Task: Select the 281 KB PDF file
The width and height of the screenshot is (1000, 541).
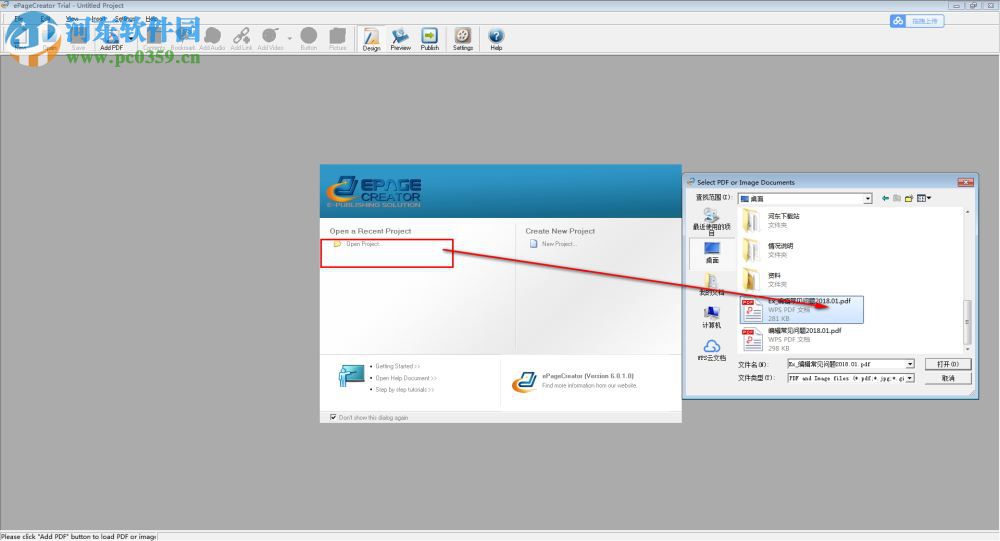Action: click(802, 309)
